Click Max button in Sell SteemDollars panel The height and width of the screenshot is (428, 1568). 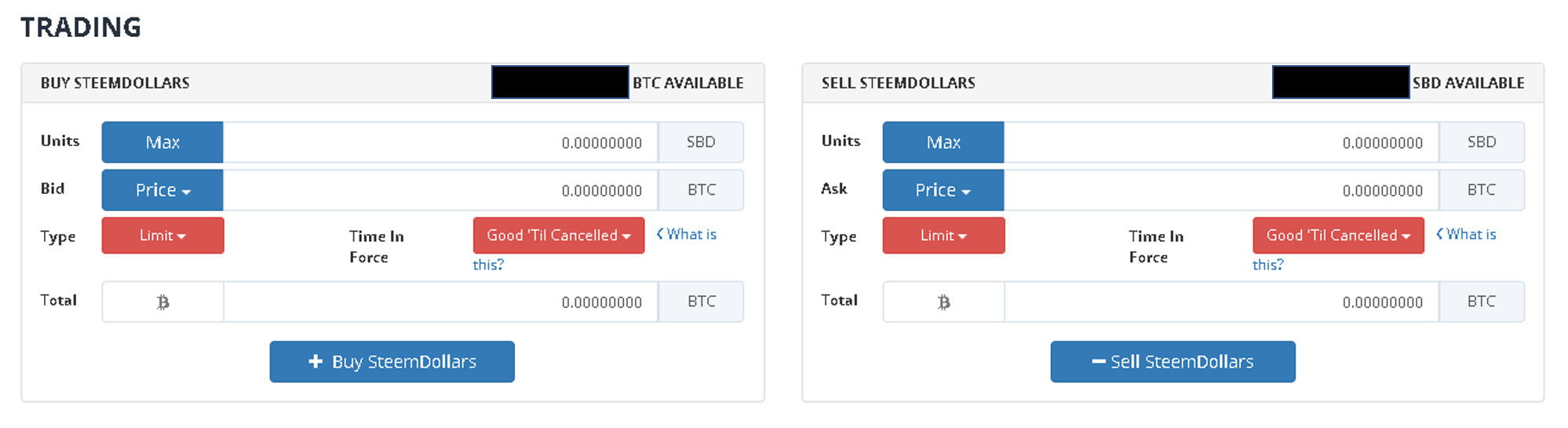(943, 142)
